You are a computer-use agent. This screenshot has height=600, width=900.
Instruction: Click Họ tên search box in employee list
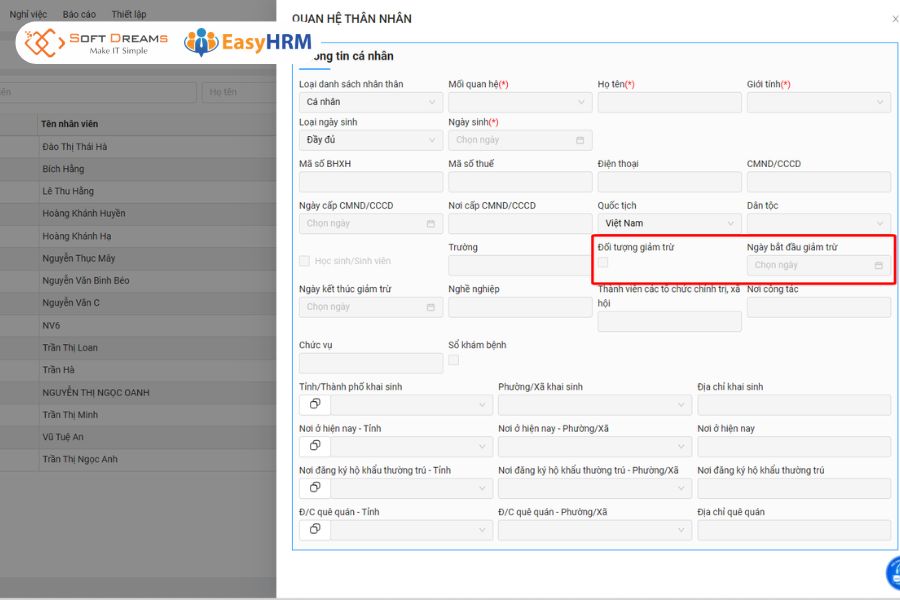tap(239, 92)
